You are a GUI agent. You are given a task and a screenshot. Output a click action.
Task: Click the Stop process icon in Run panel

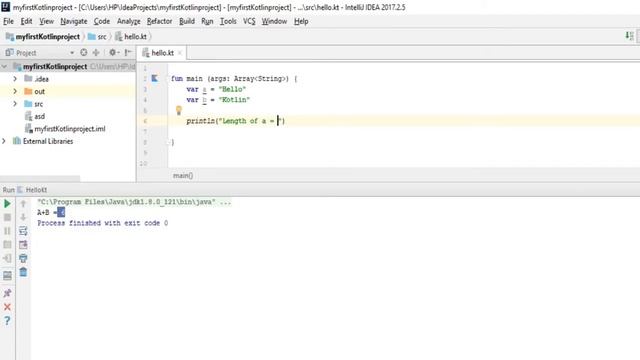pos(7,217)
